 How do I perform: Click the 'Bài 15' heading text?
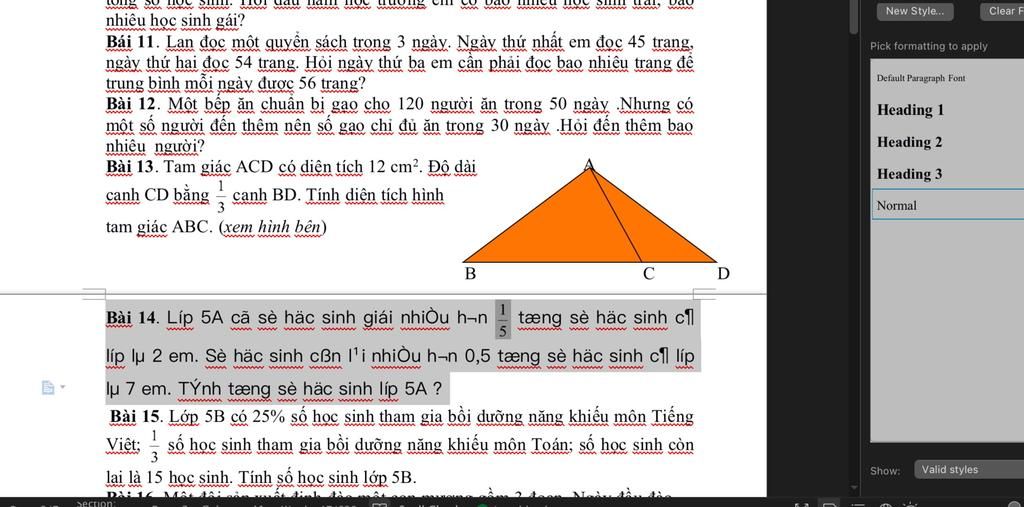136,416
